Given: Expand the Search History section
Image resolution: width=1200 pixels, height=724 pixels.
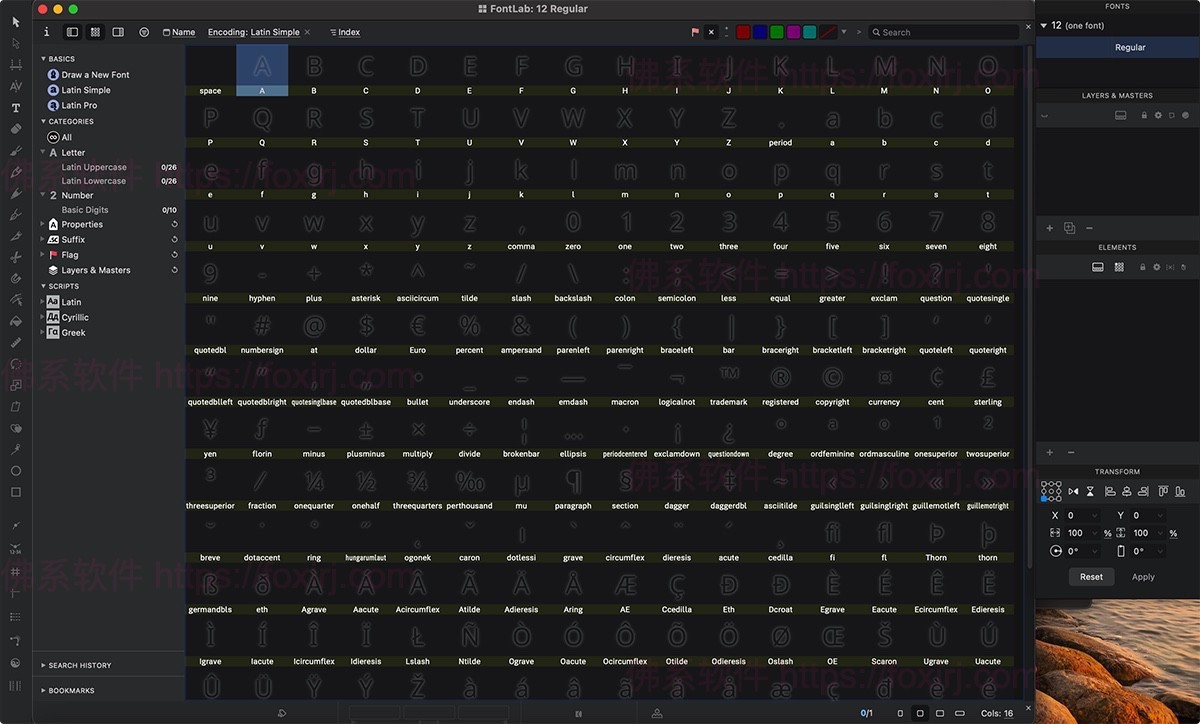Looking at the screenshot, I should point(43,665).
